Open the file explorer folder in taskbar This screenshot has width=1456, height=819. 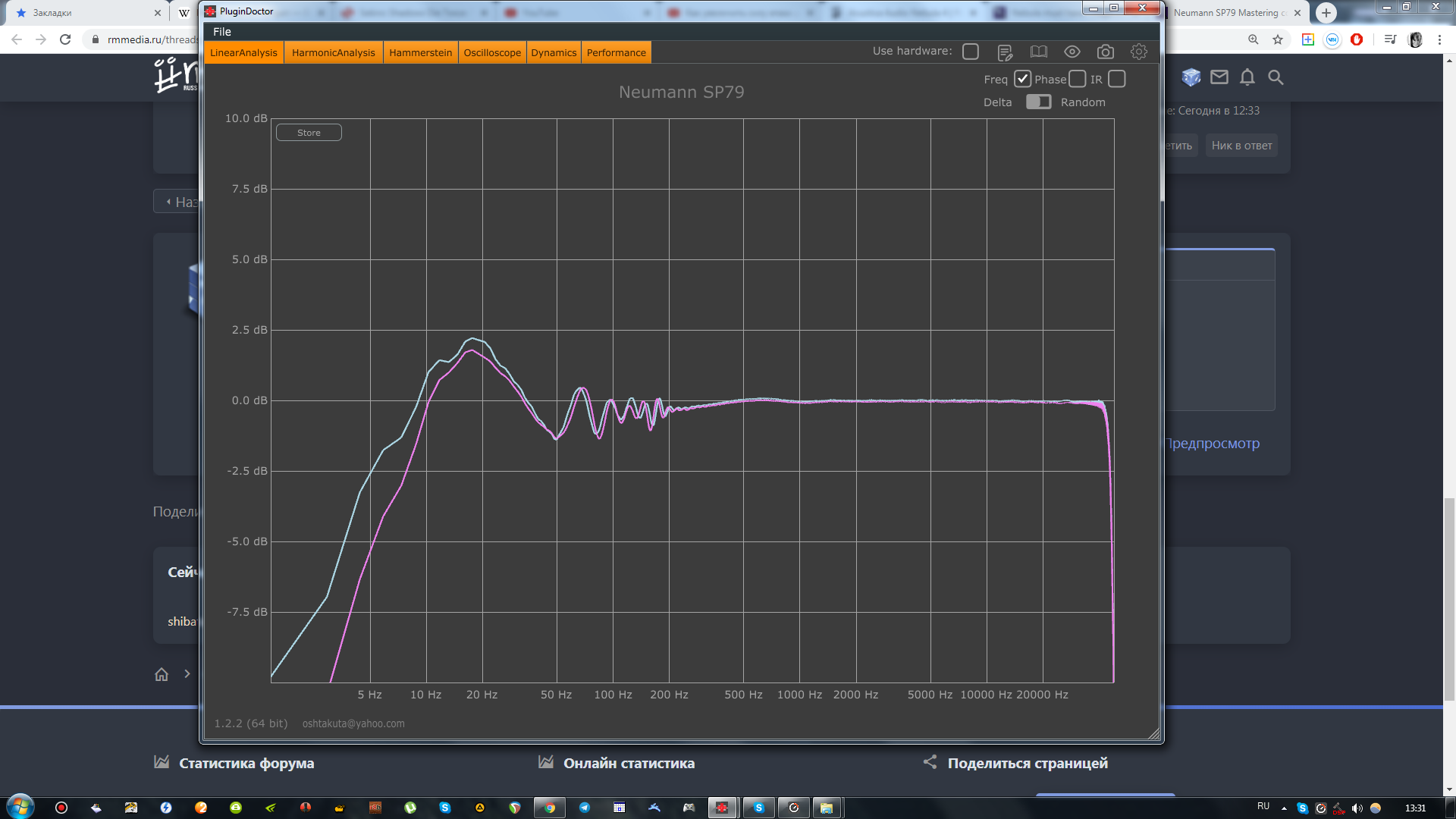point(827,808)
